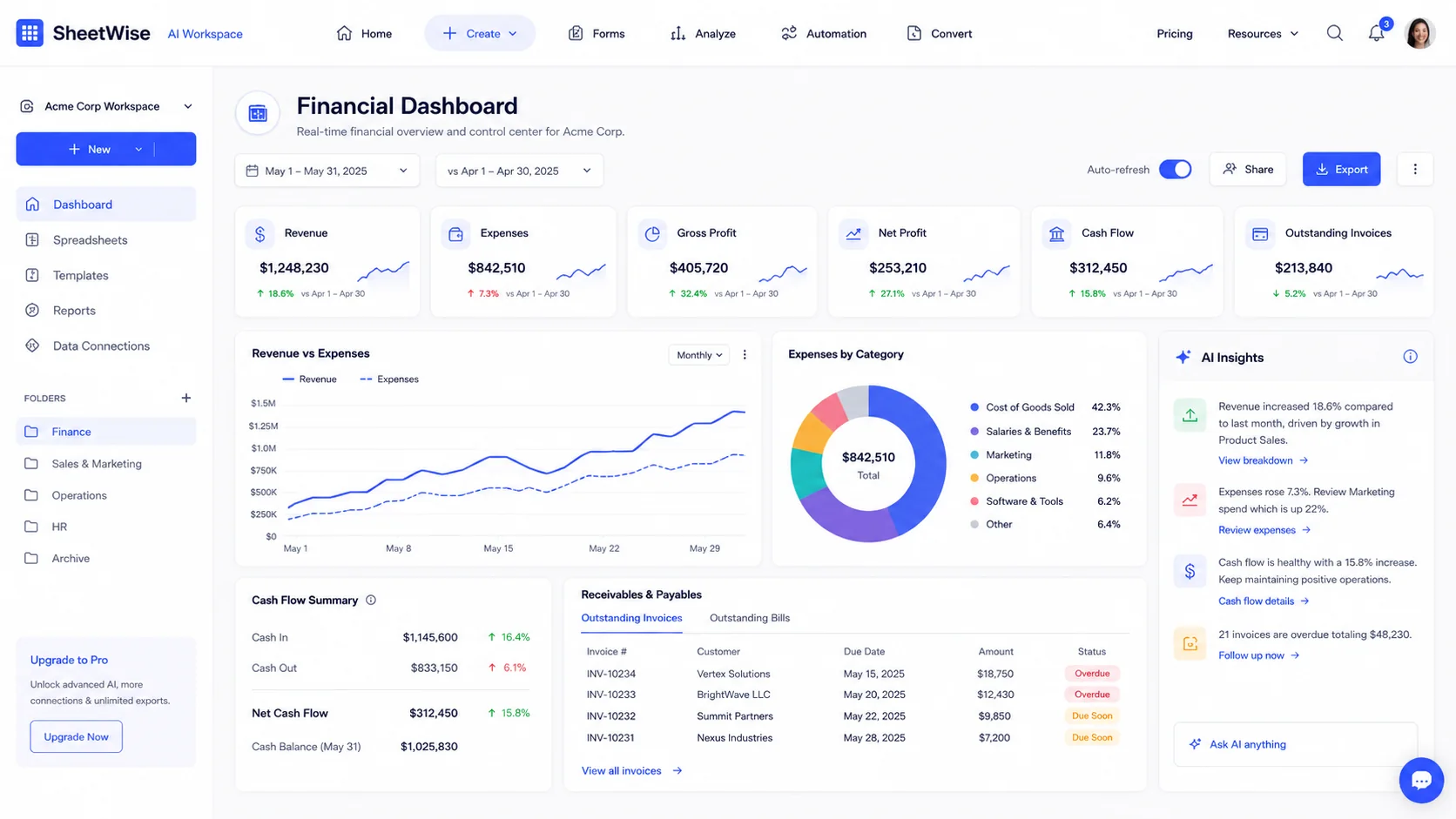Screen dimensions: 1456x819
Task: Open the Create dropdown
Action: coord(480,33)
